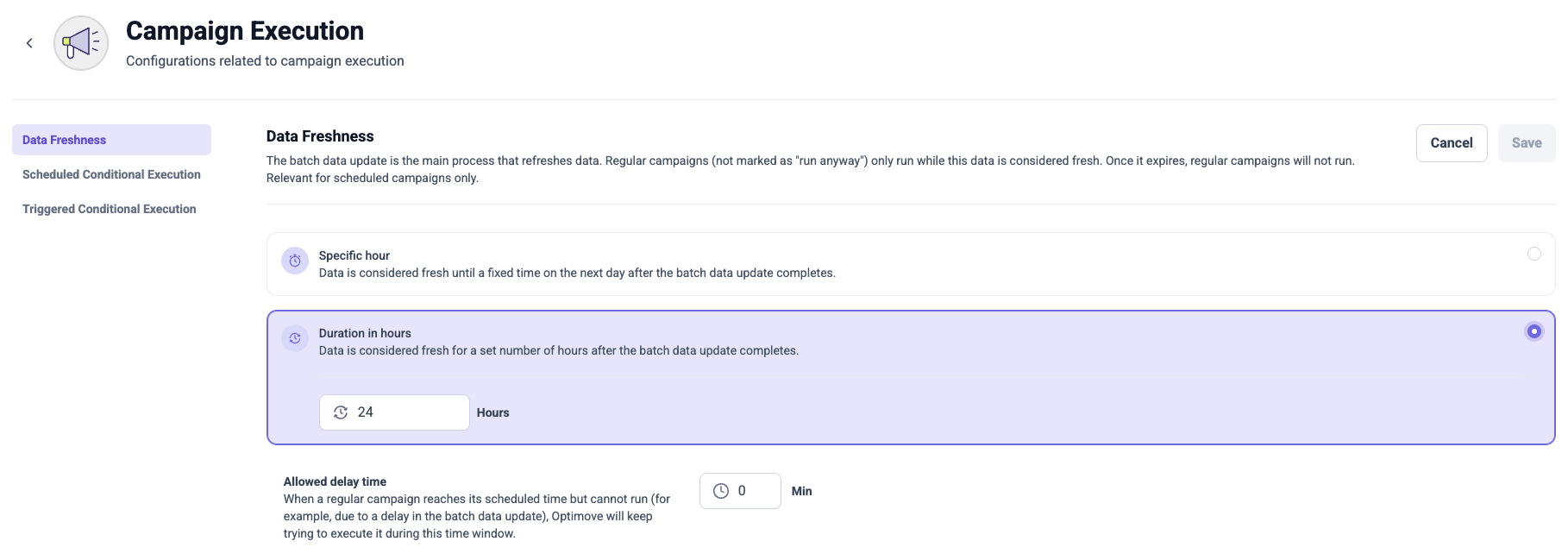The width and height of the screenshot is (1568, 560).
Task: Choose the Duration in hours option card
Action: tap(911, 378)
